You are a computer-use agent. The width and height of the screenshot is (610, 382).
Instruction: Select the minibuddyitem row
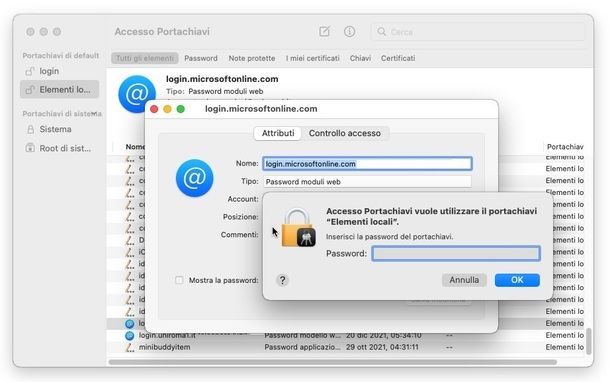pos(346,347)
